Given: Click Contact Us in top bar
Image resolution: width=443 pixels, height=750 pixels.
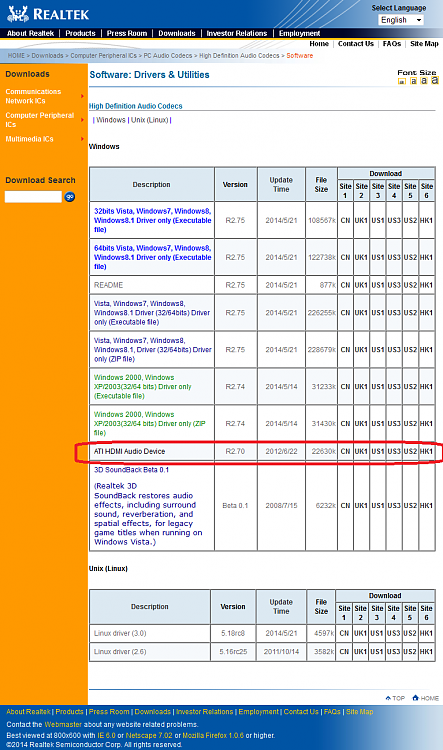Looking at the screenshot, I should tap(355, 44).
